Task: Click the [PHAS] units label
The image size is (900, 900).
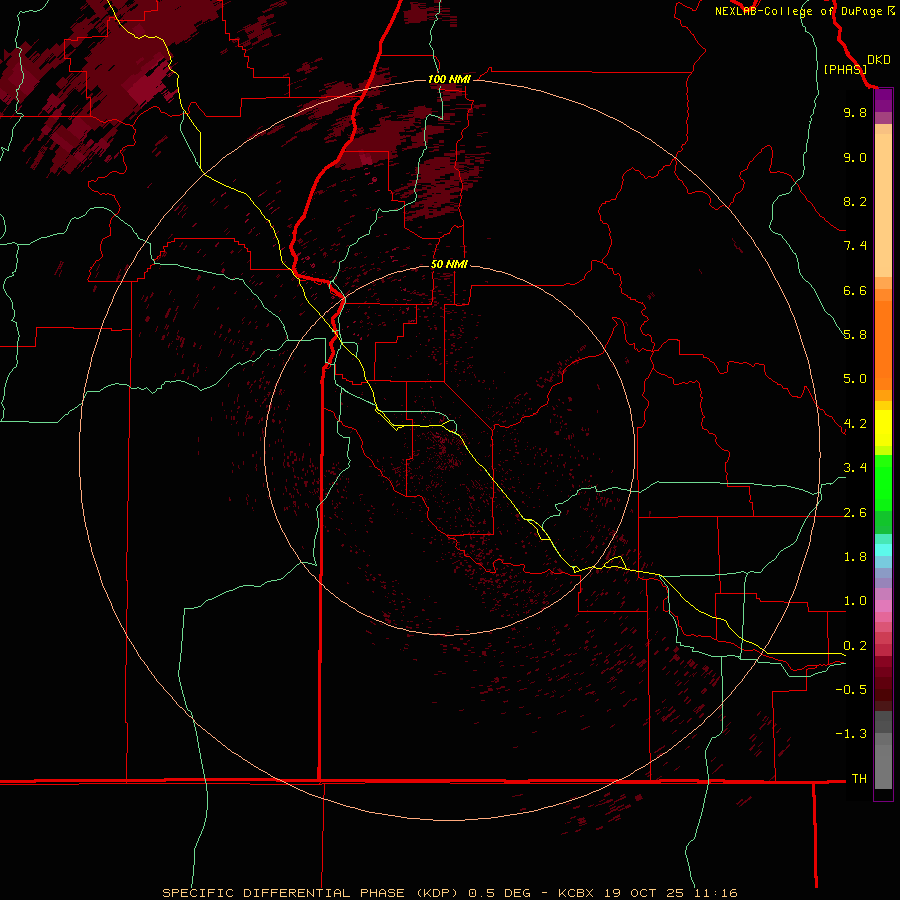Action: (845, 69)
